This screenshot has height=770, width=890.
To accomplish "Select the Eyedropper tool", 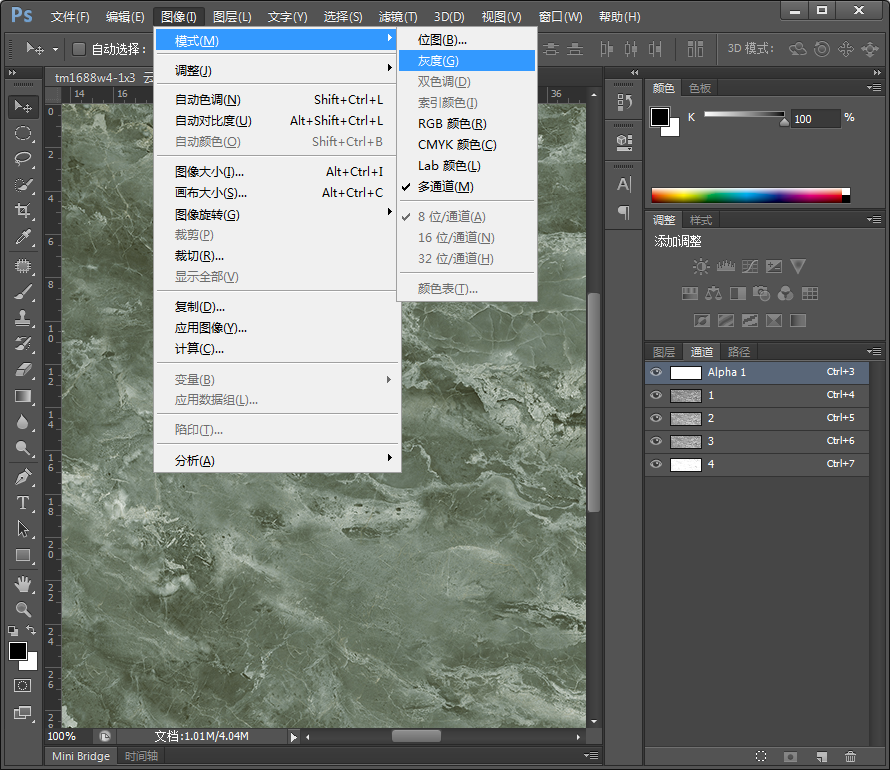I will 23,237.
